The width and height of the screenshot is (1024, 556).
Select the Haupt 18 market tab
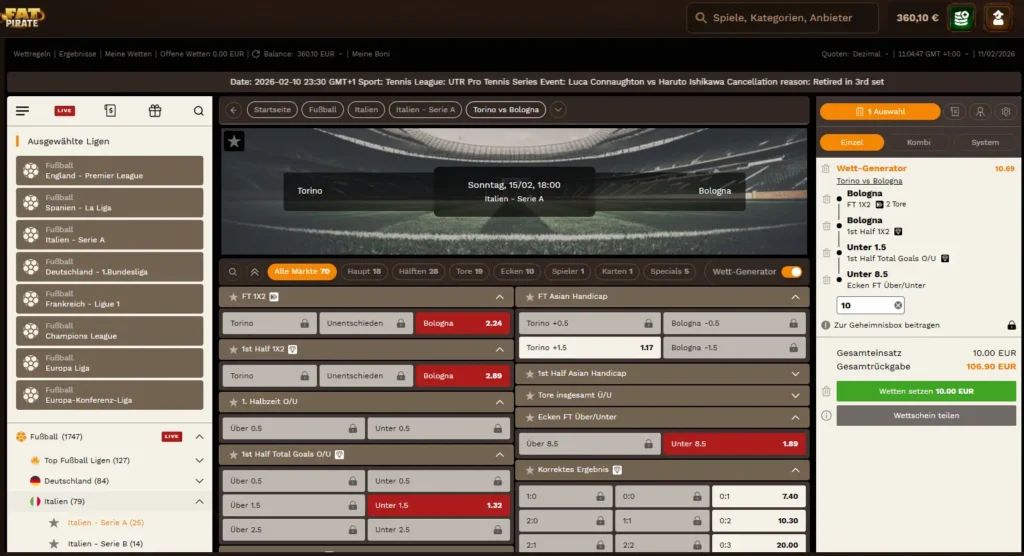(364, 272)
